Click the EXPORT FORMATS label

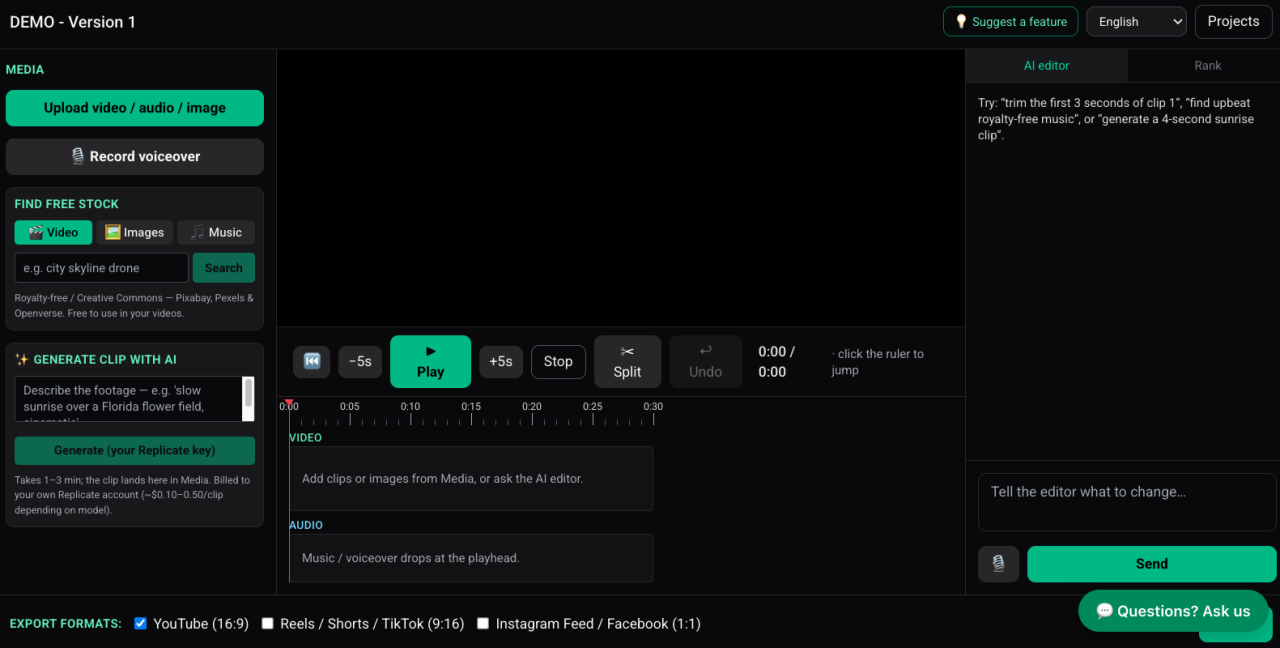pos(66,624)
